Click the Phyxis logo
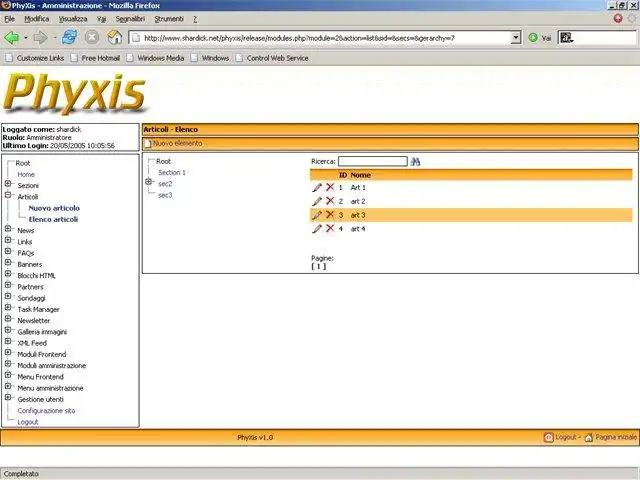This screenshot has width=640, height=480. pos(74,93)
